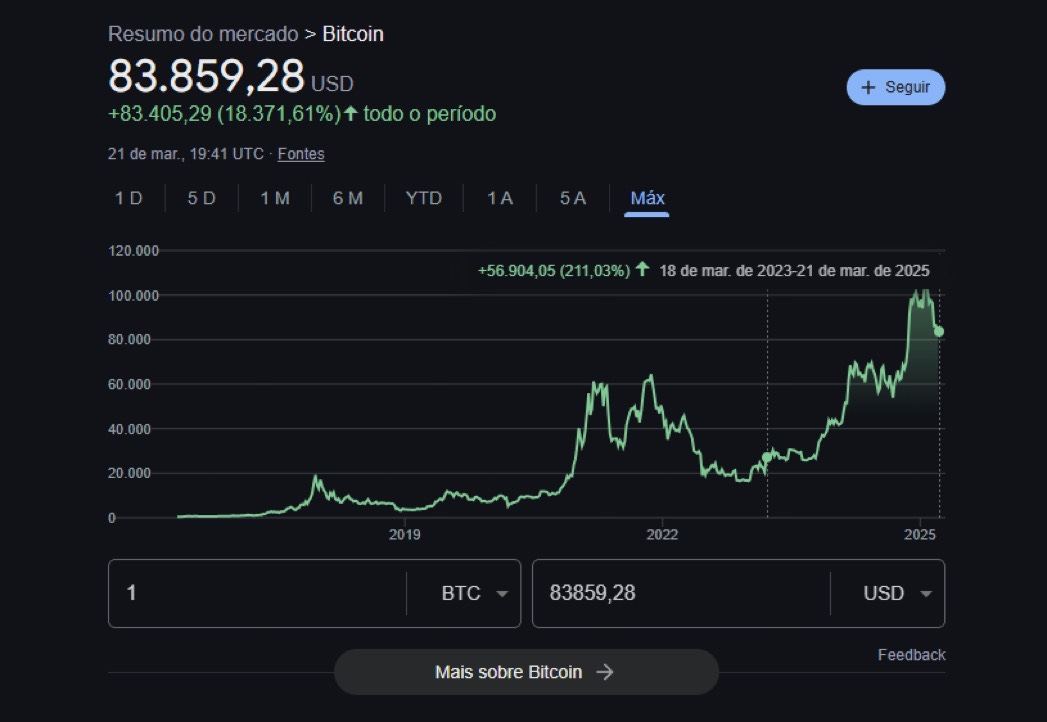Switch to the 1 M range tab
The height and width of the screenshot is (722, 1047).
274,198
